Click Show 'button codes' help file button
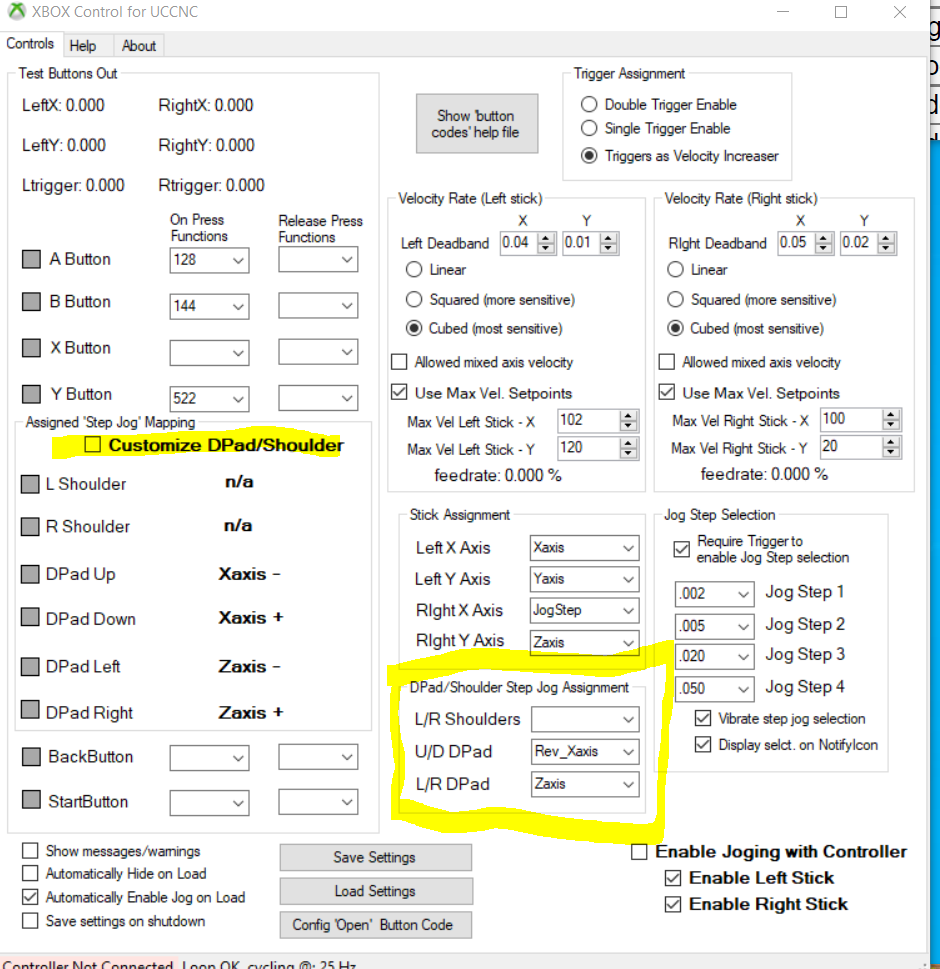940x969 pixels. click(x=476, y=124)
